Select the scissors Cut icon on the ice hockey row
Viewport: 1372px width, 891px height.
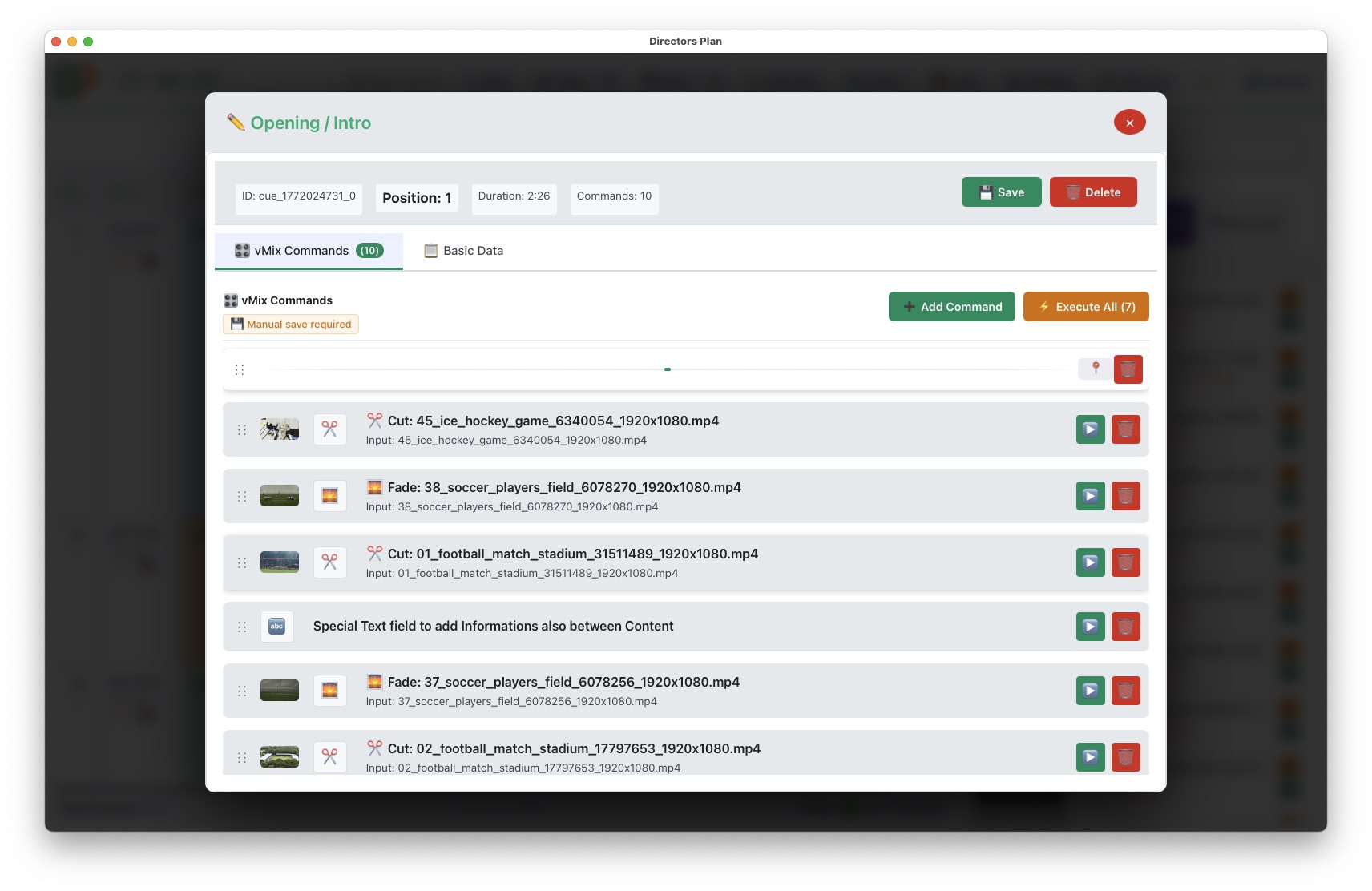pyautogui.click(x=329, y=429)
